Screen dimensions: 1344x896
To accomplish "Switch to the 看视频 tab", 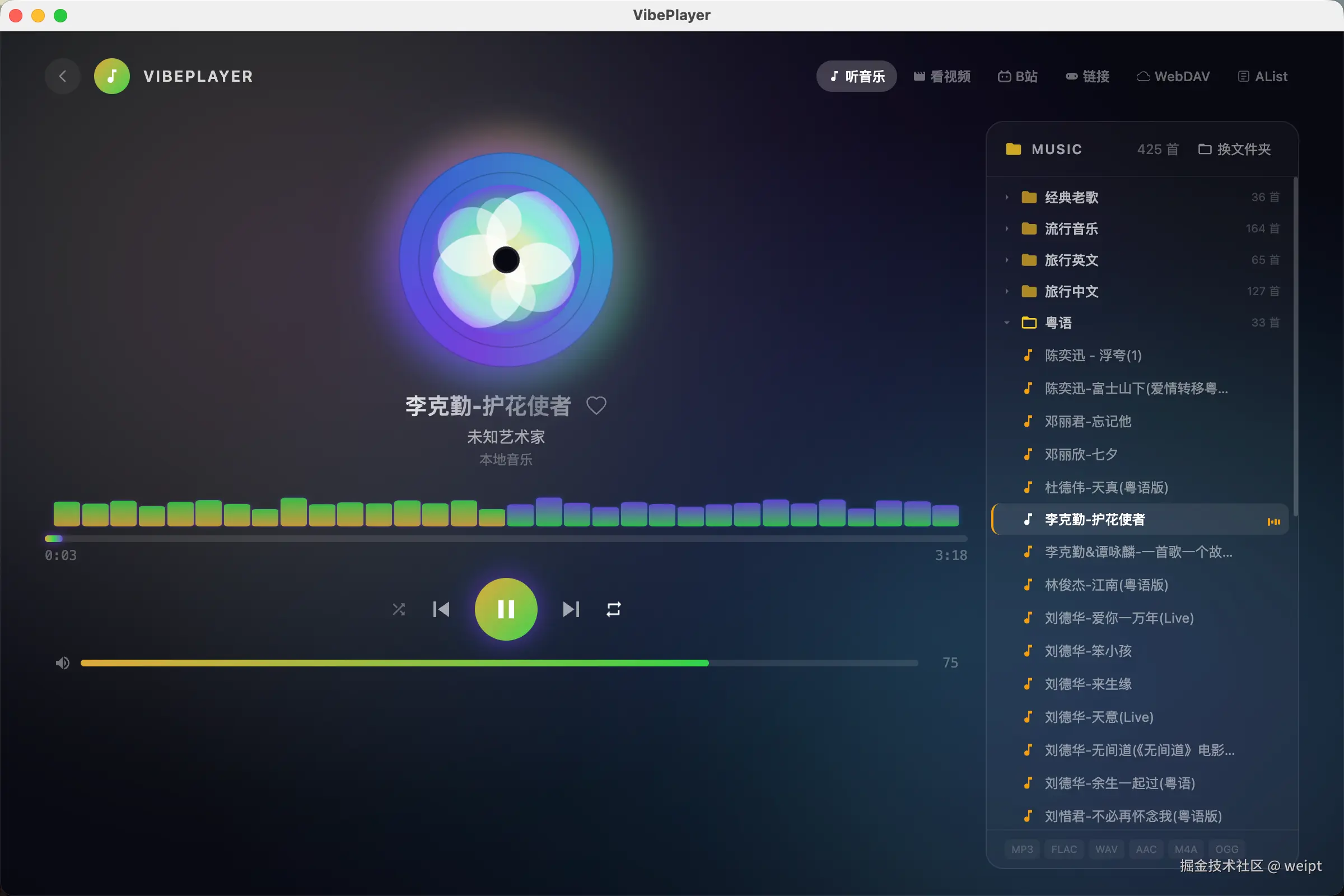I will click(942, 76).
